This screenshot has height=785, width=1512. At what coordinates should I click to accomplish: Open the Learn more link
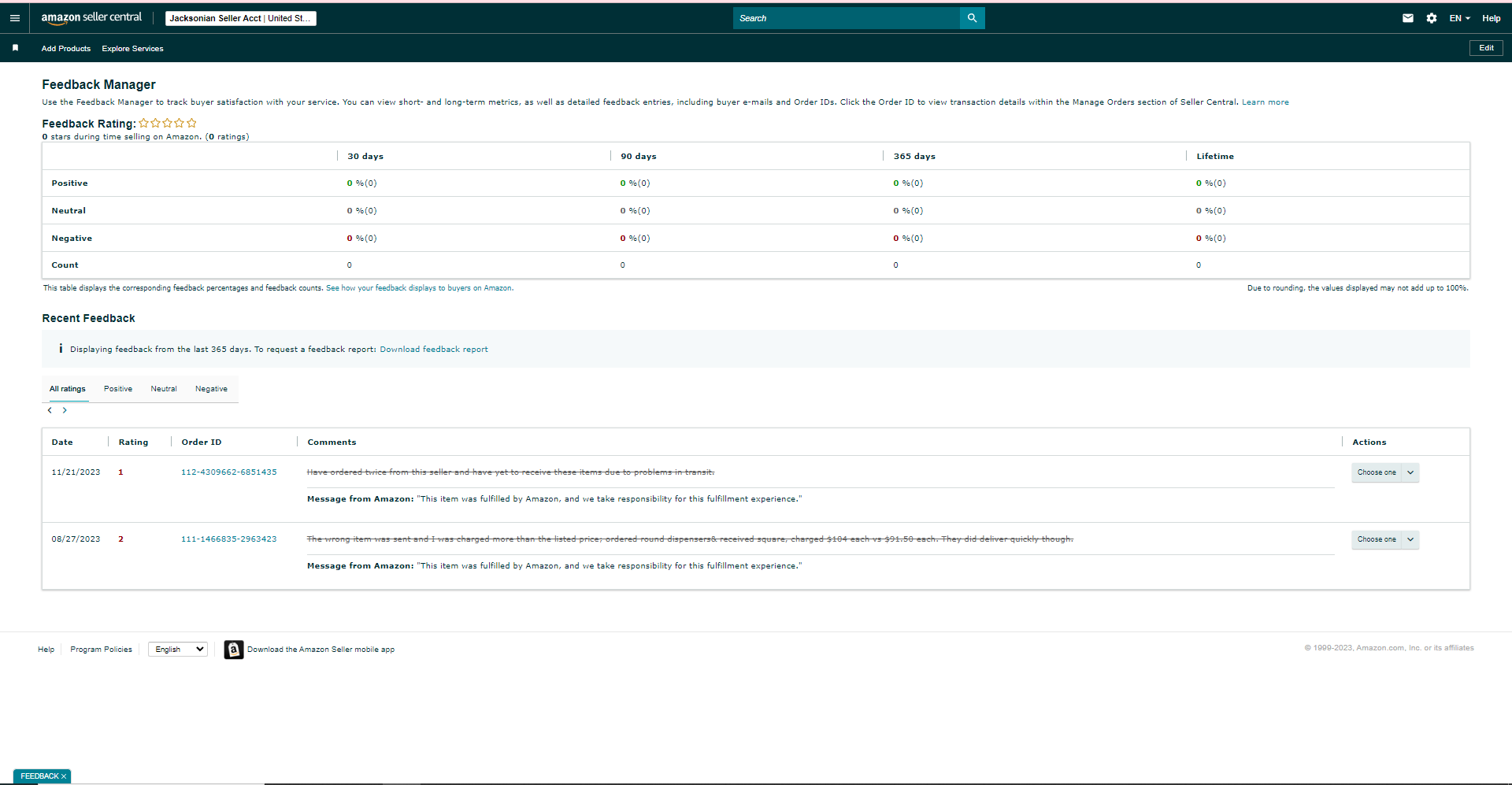click(1266, 102)
